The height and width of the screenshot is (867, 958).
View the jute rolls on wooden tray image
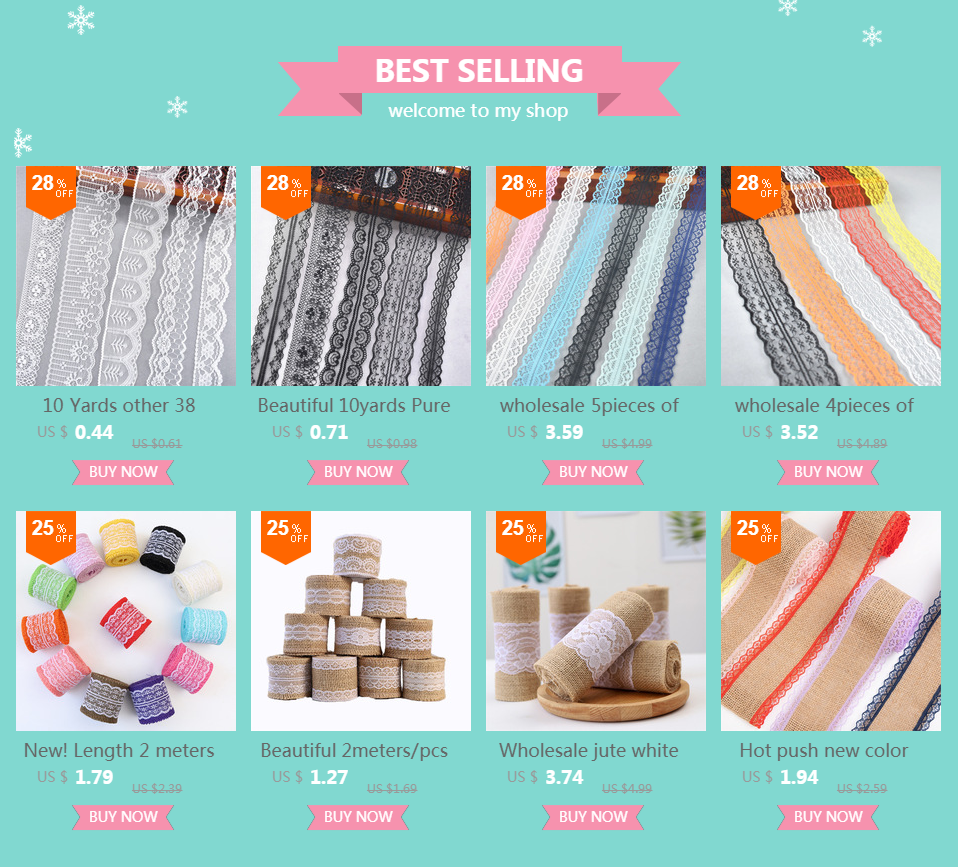596,621
